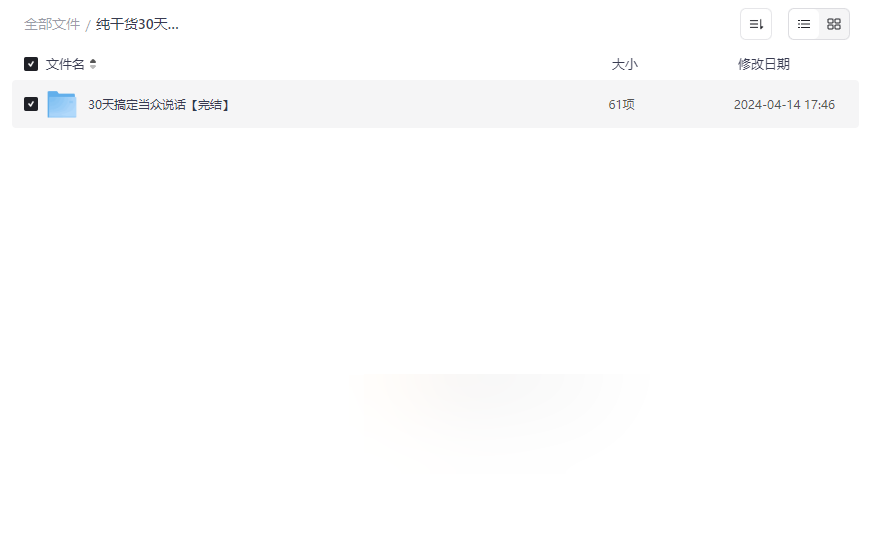Click the 61项 size cell
Viewport: 874px width, 538px height.
point(621,104)
